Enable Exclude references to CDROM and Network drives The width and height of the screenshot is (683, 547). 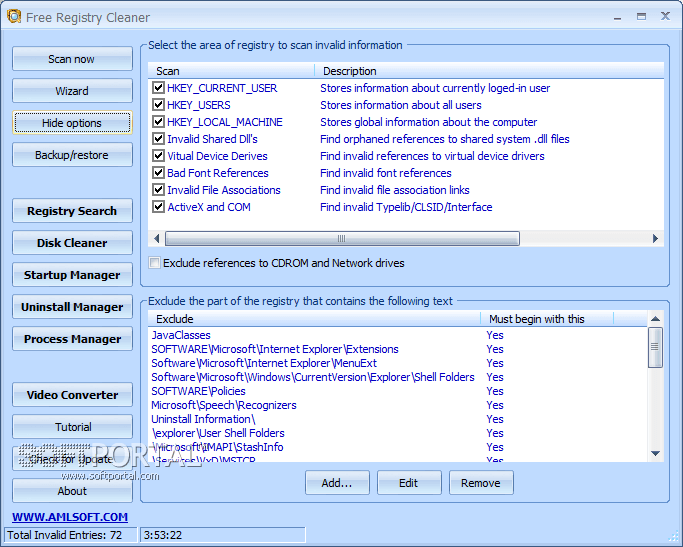coord(154,263)
